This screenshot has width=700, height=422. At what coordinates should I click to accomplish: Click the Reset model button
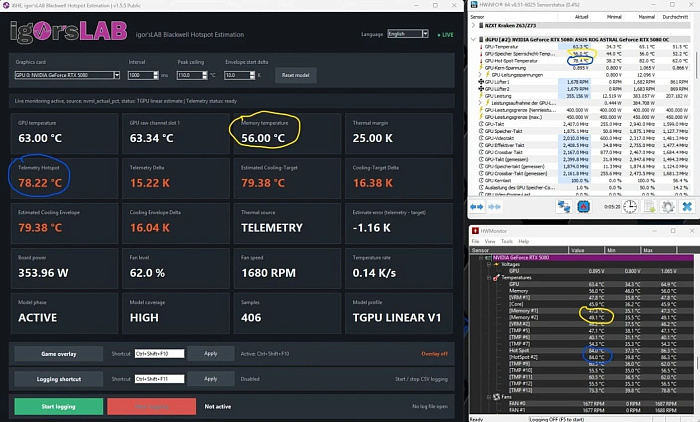tap(296, 75)
